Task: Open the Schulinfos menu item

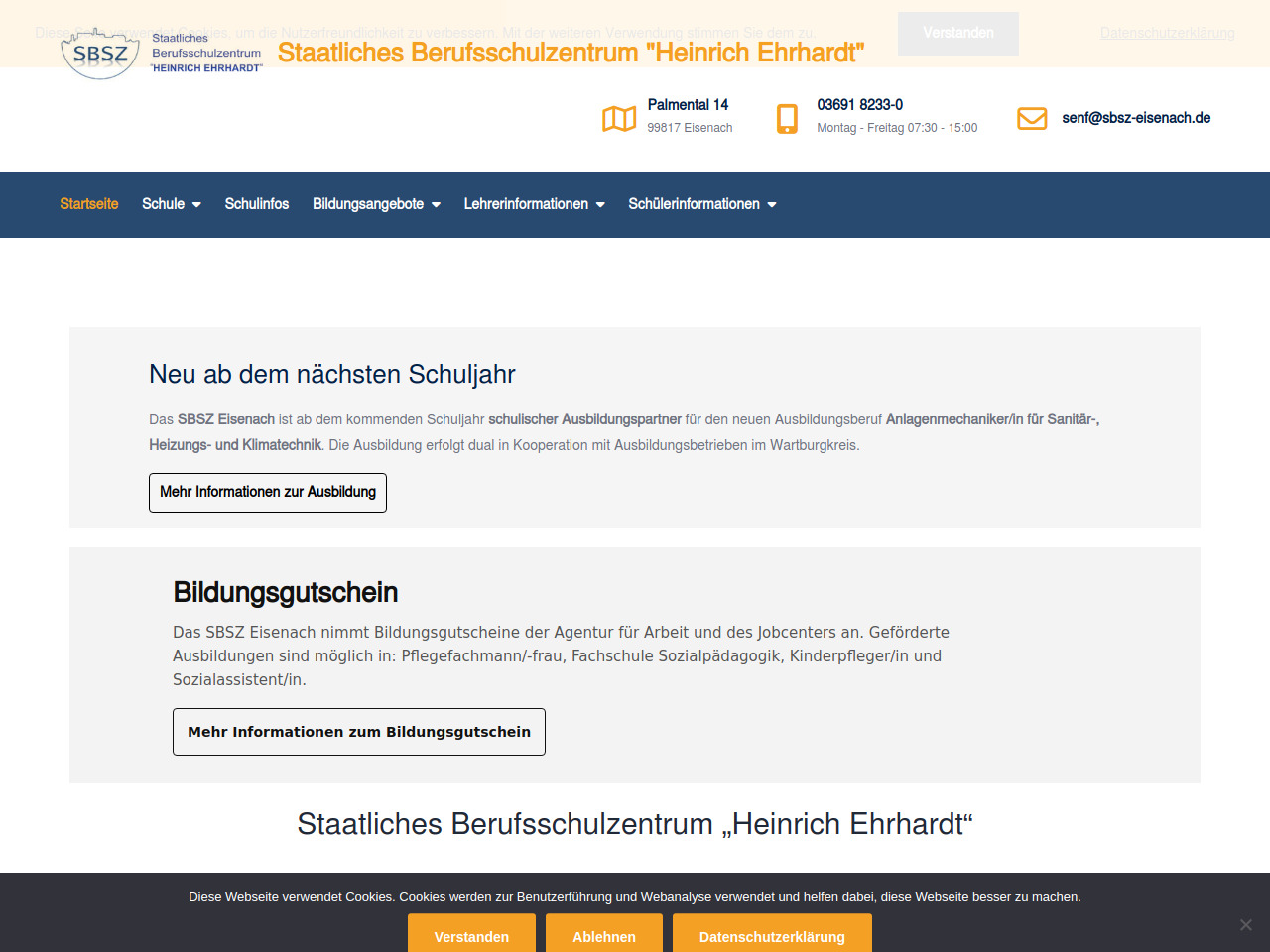Action: [x=257, y=204]
